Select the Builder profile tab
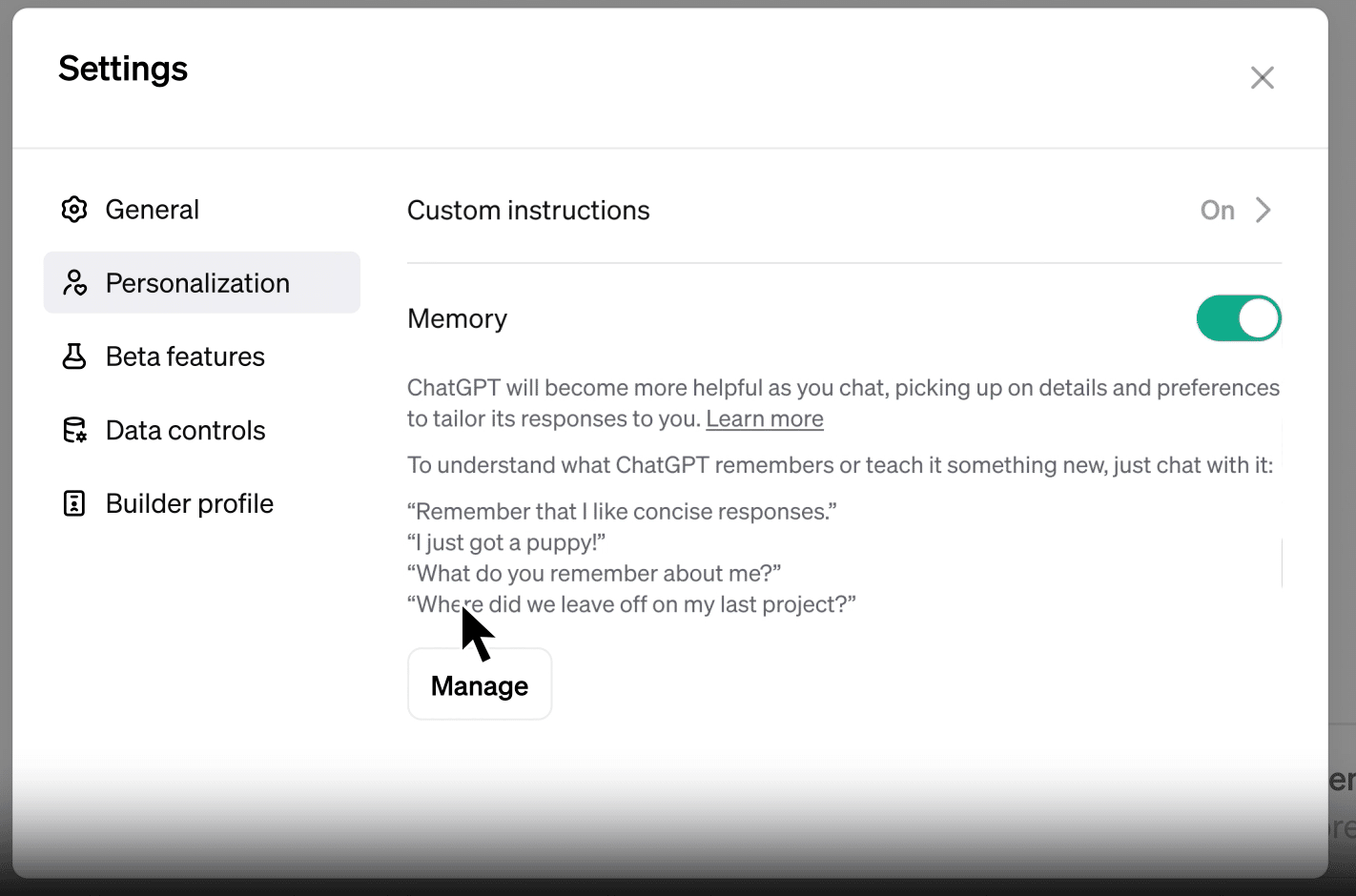Screen dimensions: 1356x896 pos(189,503)
